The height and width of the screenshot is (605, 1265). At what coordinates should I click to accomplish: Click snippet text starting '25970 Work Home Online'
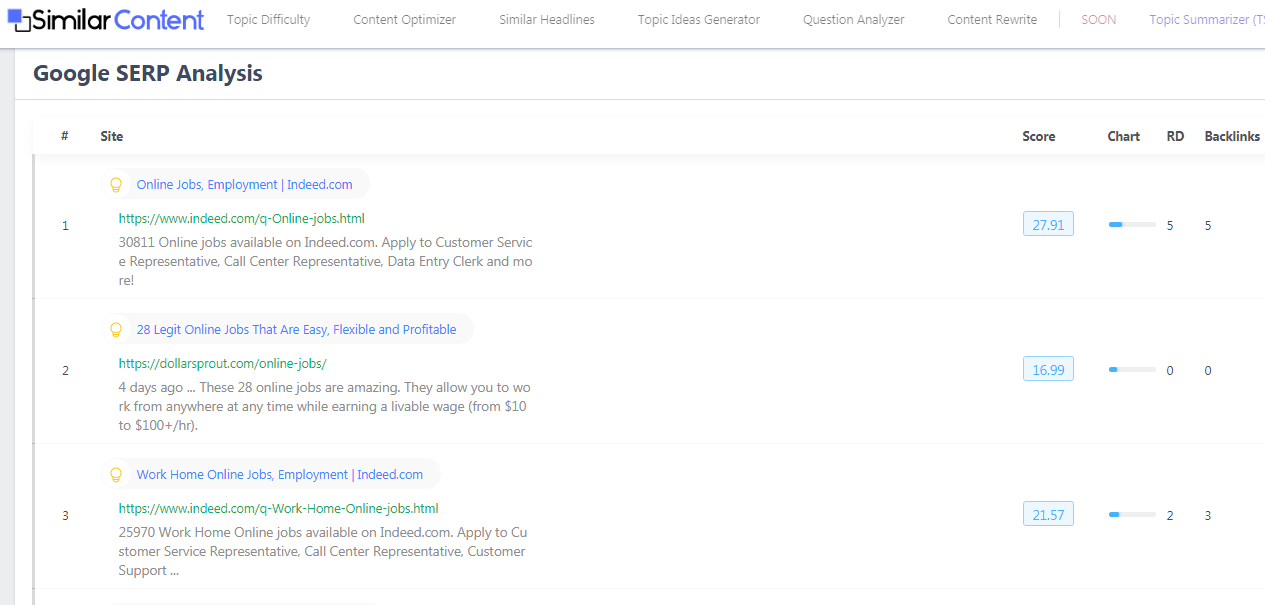coord(323,551)
